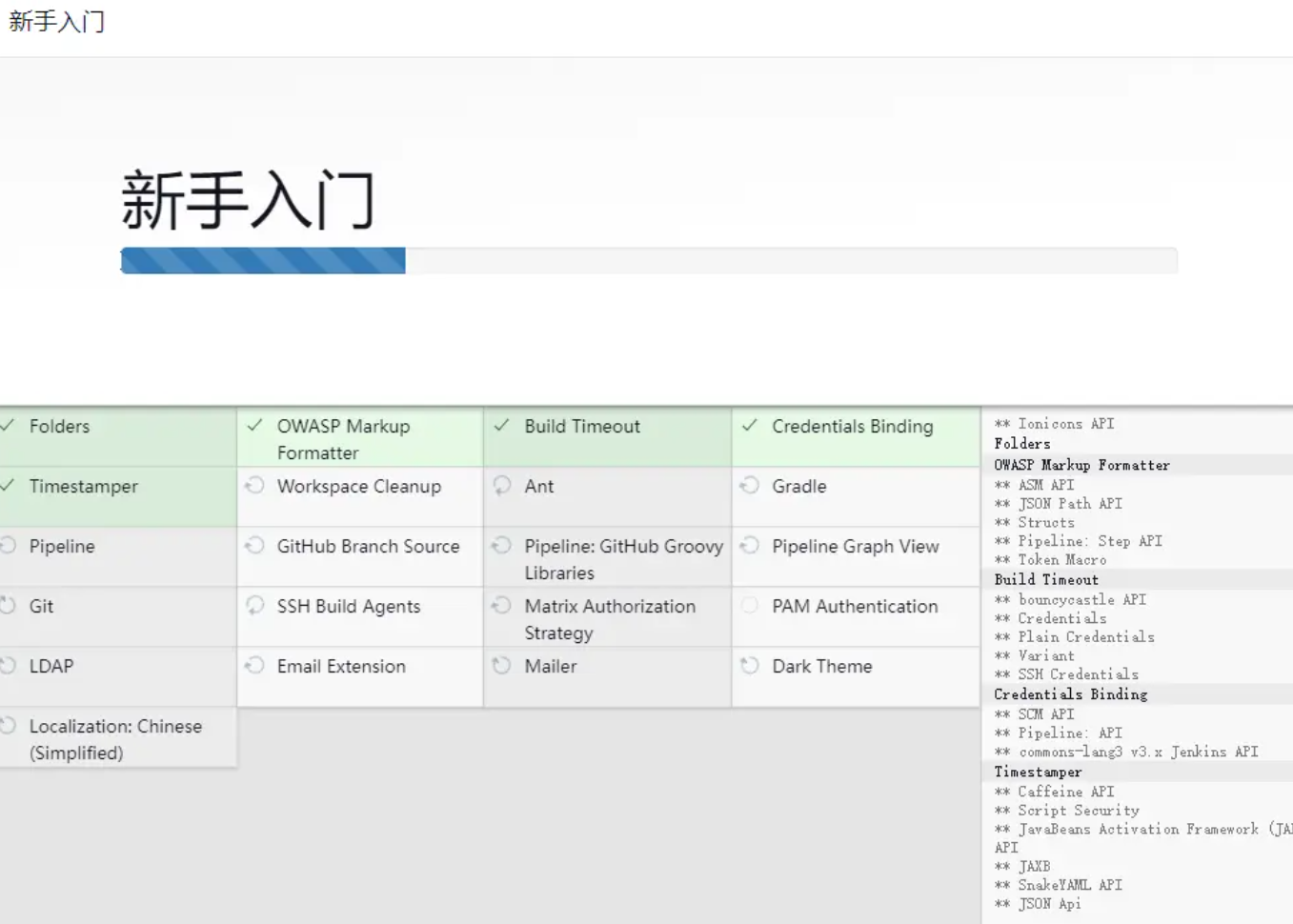Select the Pipeline Graph View plugin label

[x=856, y=546]
